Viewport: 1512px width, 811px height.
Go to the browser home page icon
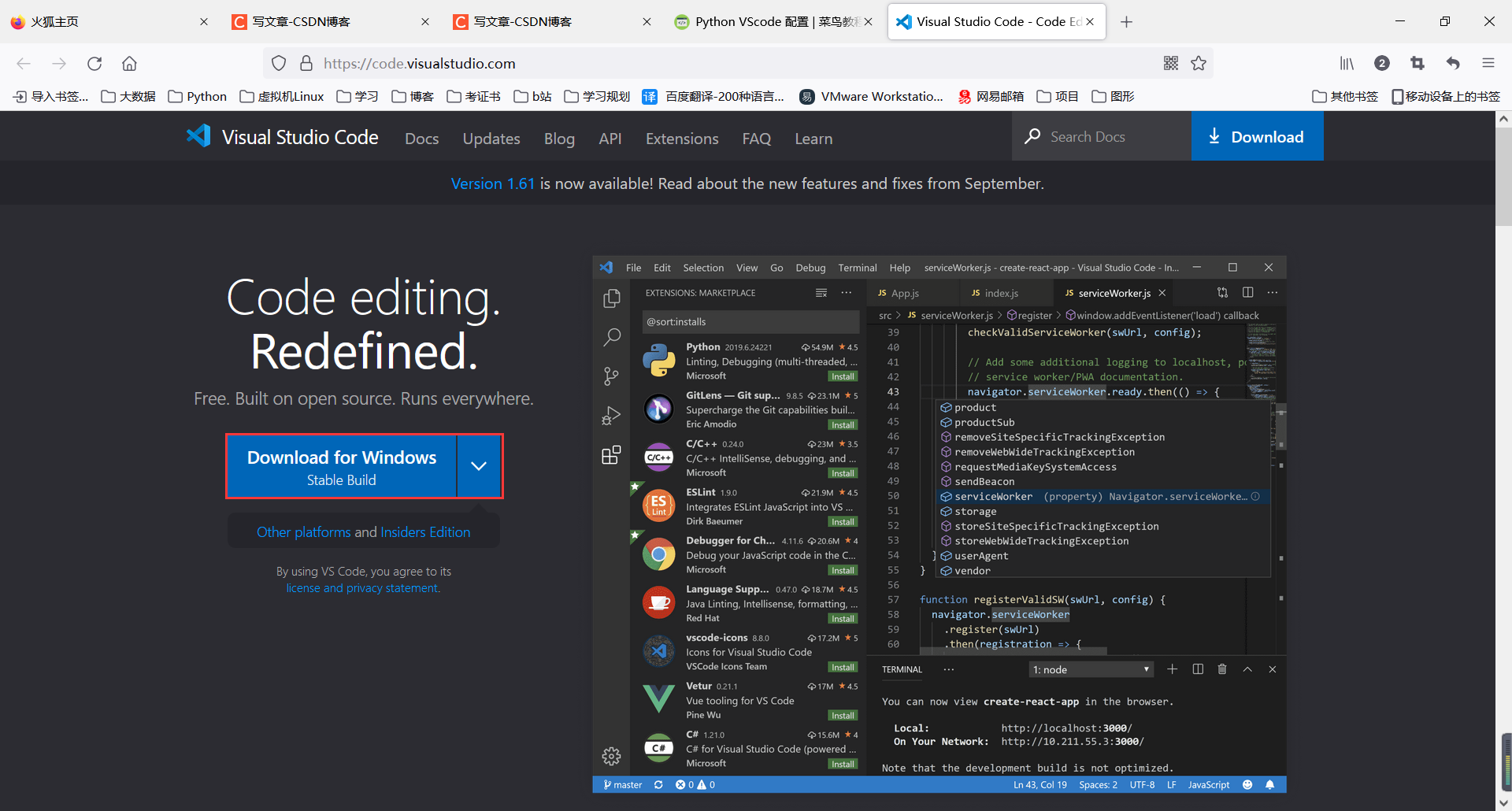129,64
